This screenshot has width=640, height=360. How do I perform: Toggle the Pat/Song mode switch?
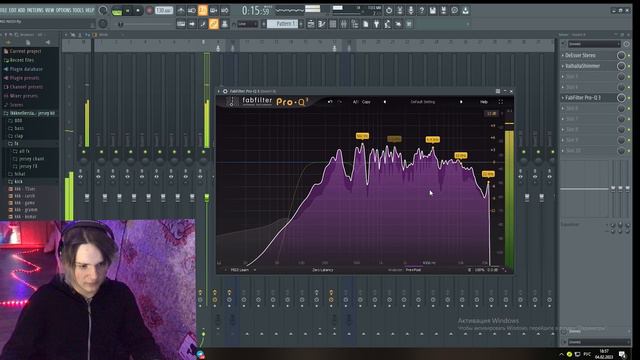[x=117, y=11]
